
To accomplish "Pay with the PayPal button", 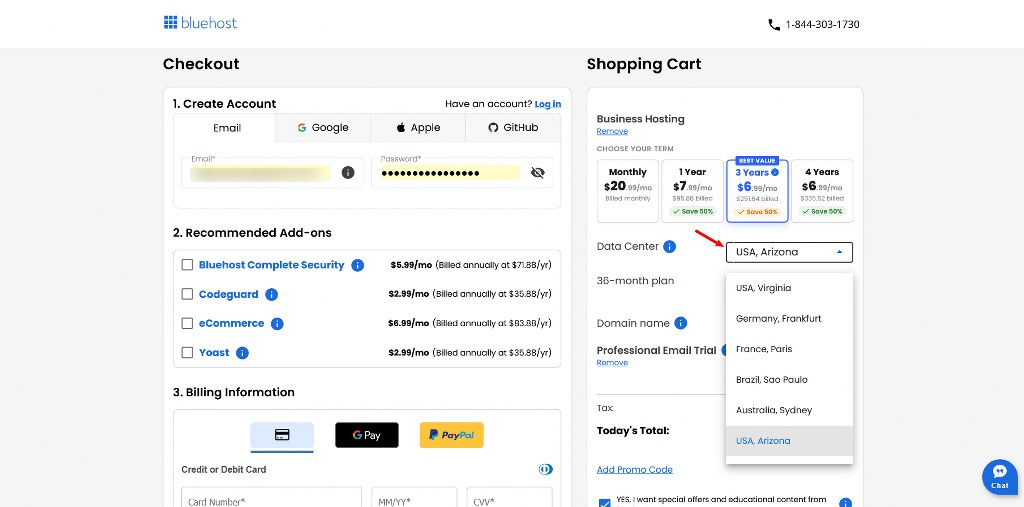I will 452,435.
